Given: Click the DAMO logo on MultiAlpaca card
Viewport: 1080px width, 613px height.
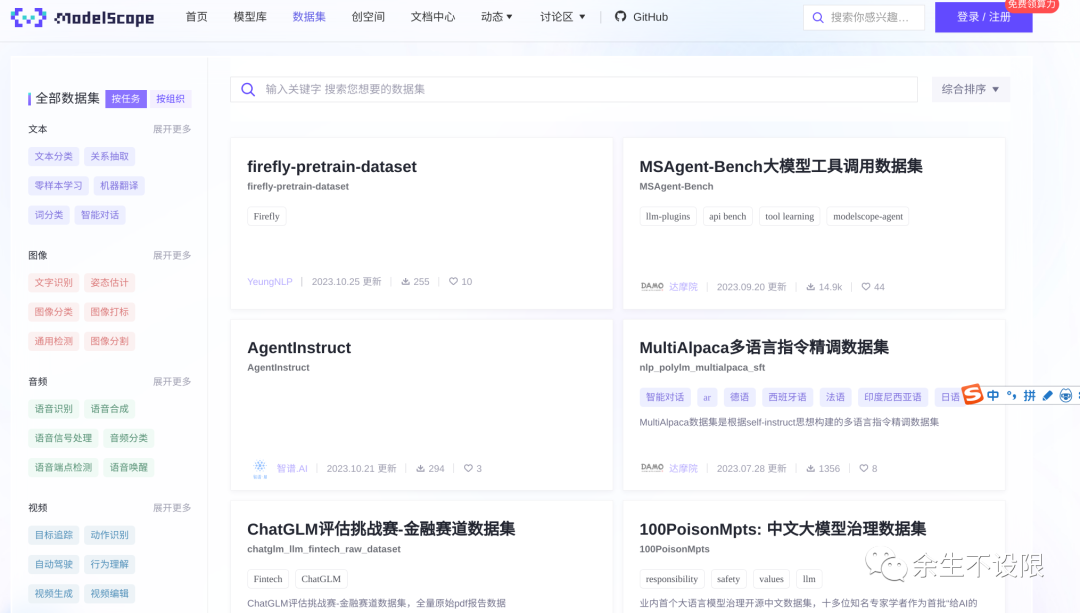Looking at the screenshot, I should (x=652, y=468).
